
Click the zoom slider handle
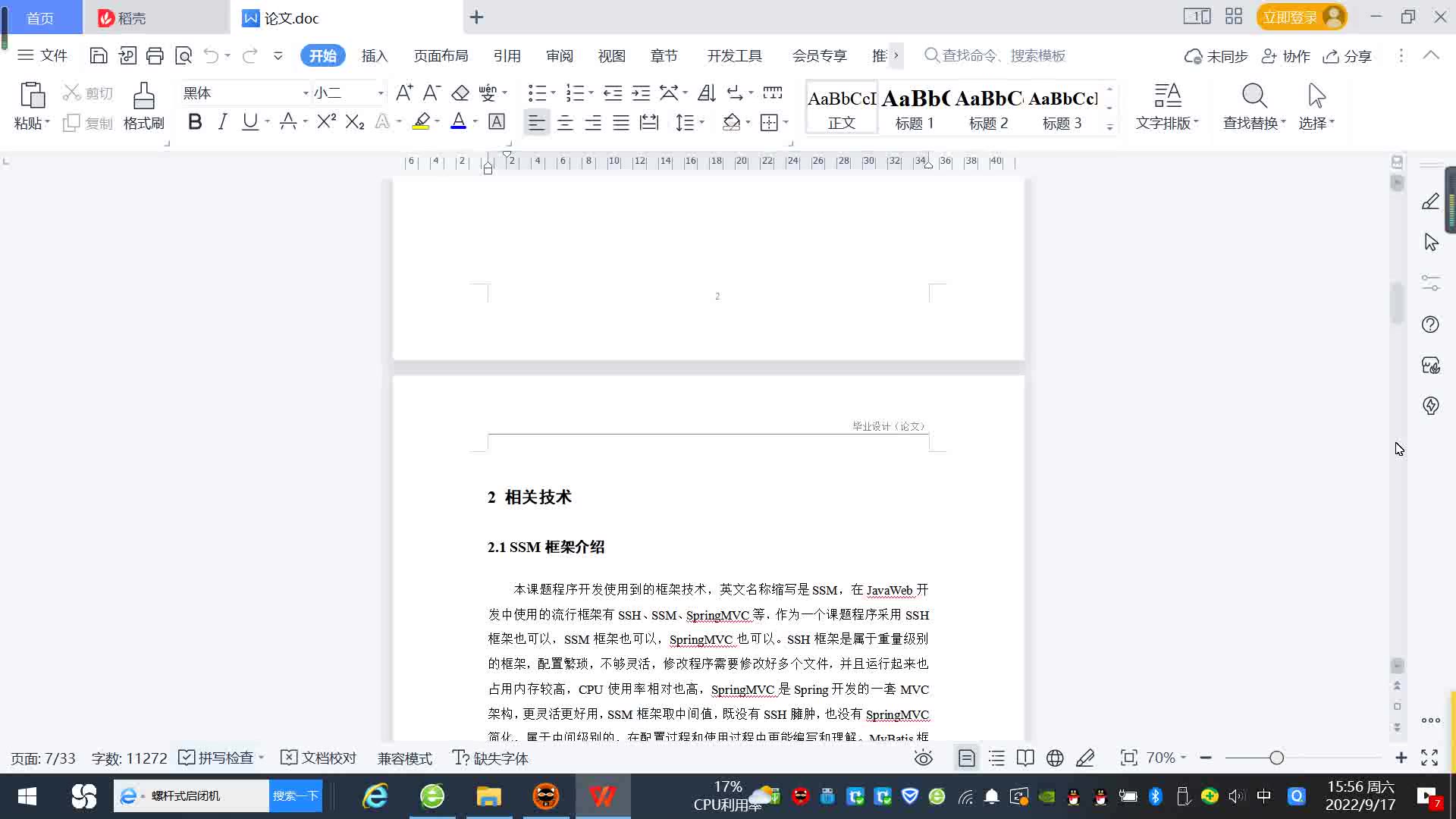tap(1276, 758)
